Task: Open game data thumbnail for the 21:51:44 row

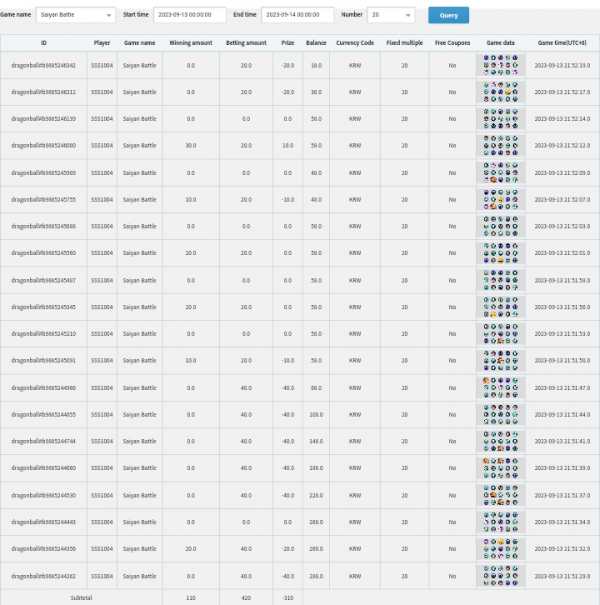Action: pyautogui.click(x=500, y=414)
